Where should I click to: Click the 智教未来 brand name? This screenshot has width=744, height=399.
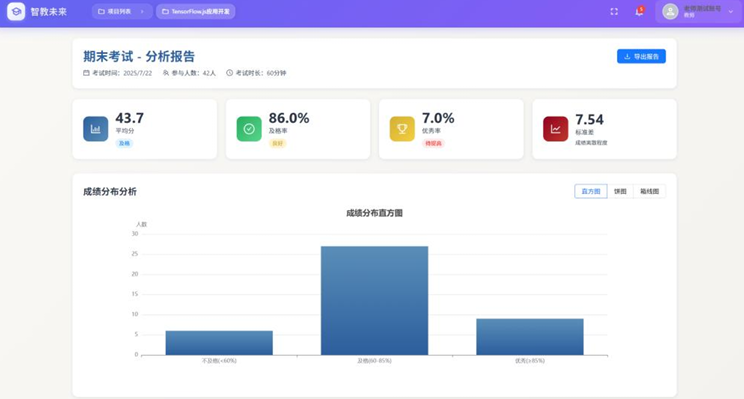(48, 12)
